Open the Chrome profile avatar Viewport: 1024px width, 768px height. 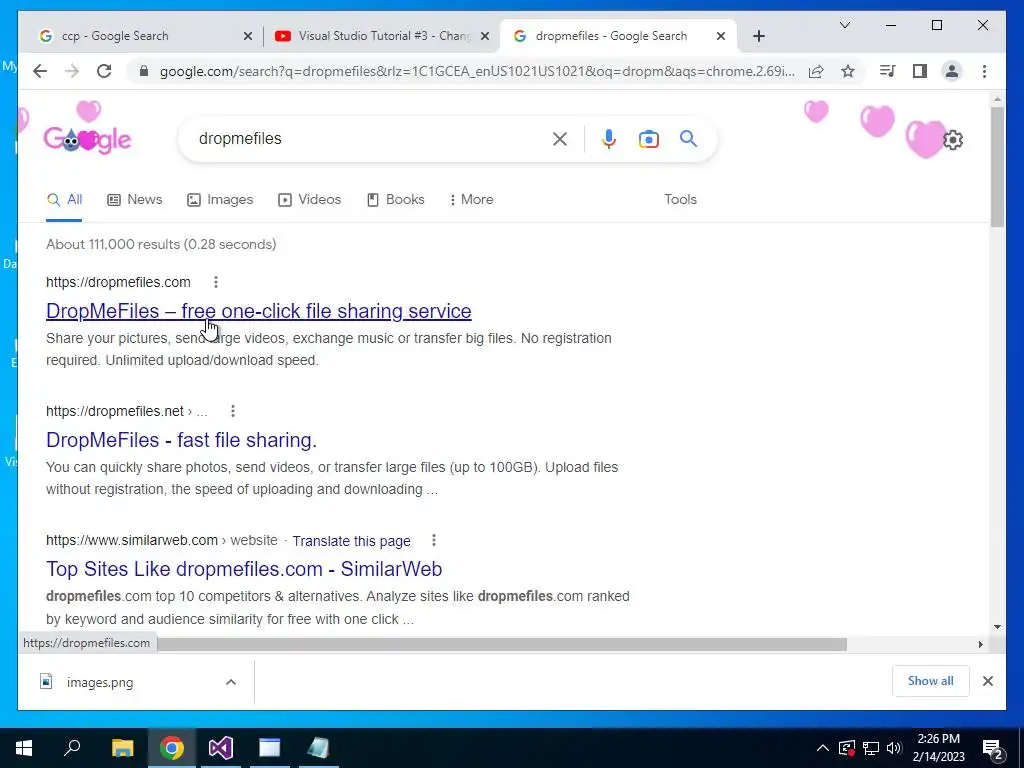pyautogui.click(x=952, y=71)
